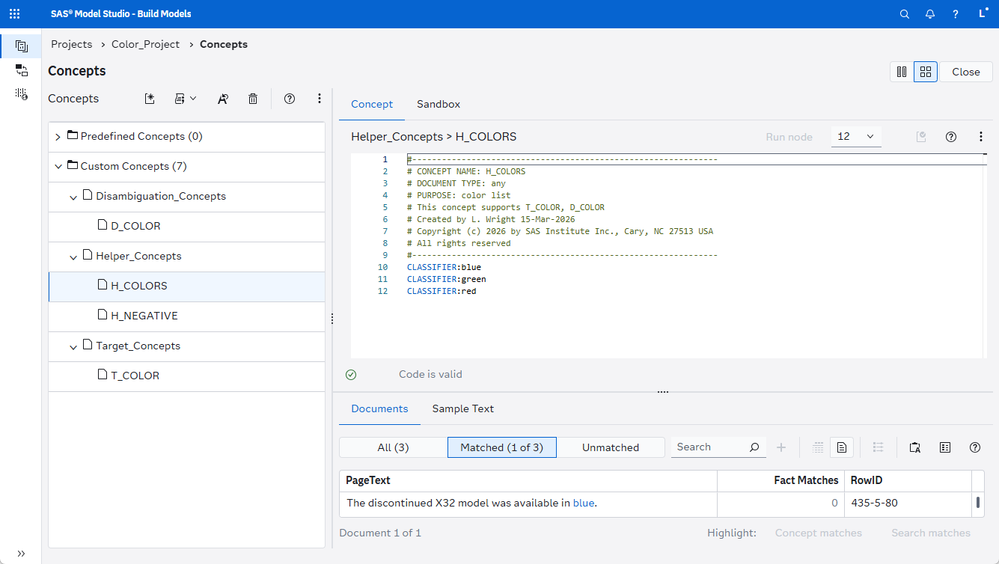Click row ID 435-5-80 cell
The width and height of the screenshot is (999, 564).
tap(907, 503)
